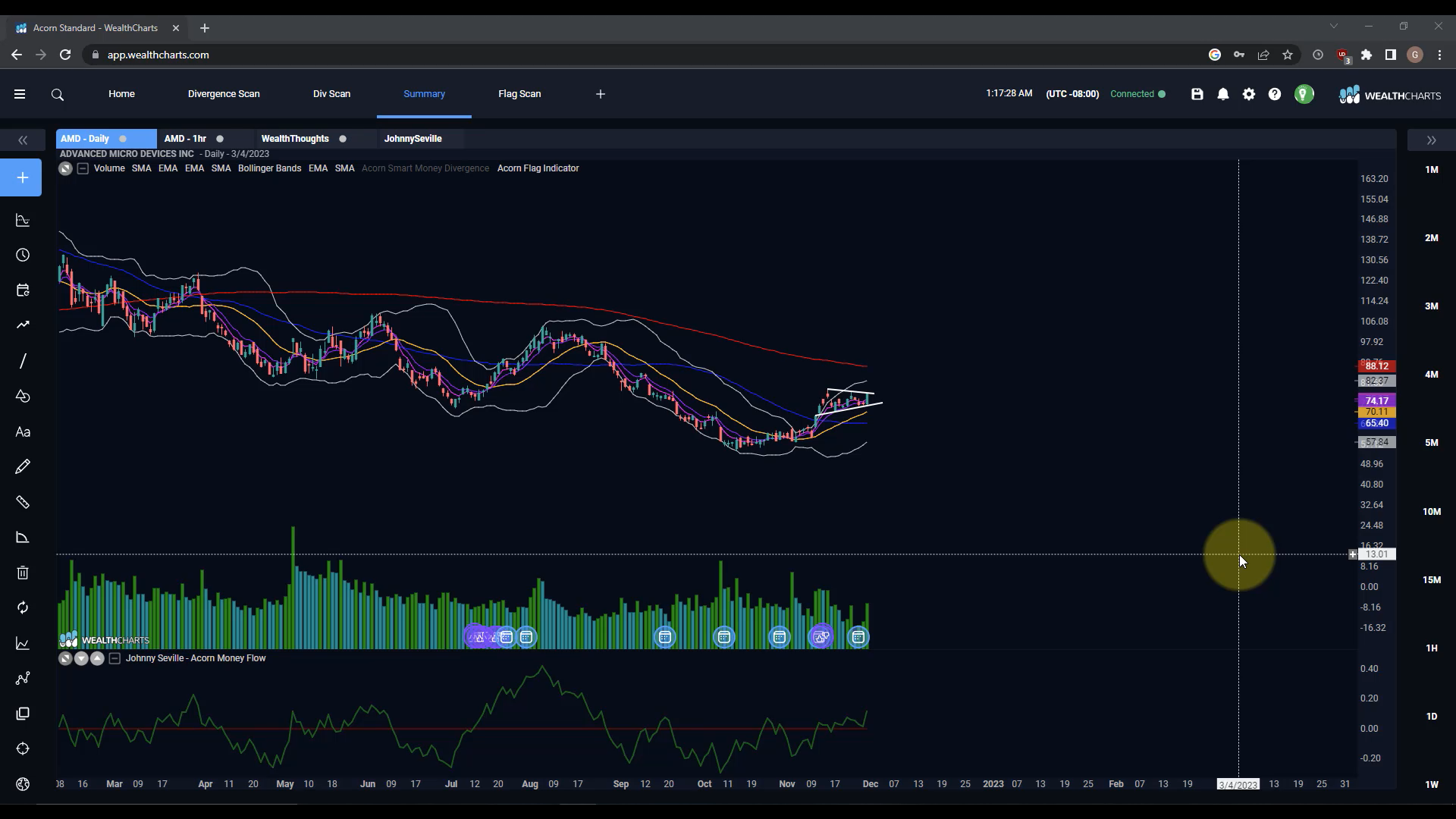
Task: Open the settings gear in header
Action: pos(1248,94)
